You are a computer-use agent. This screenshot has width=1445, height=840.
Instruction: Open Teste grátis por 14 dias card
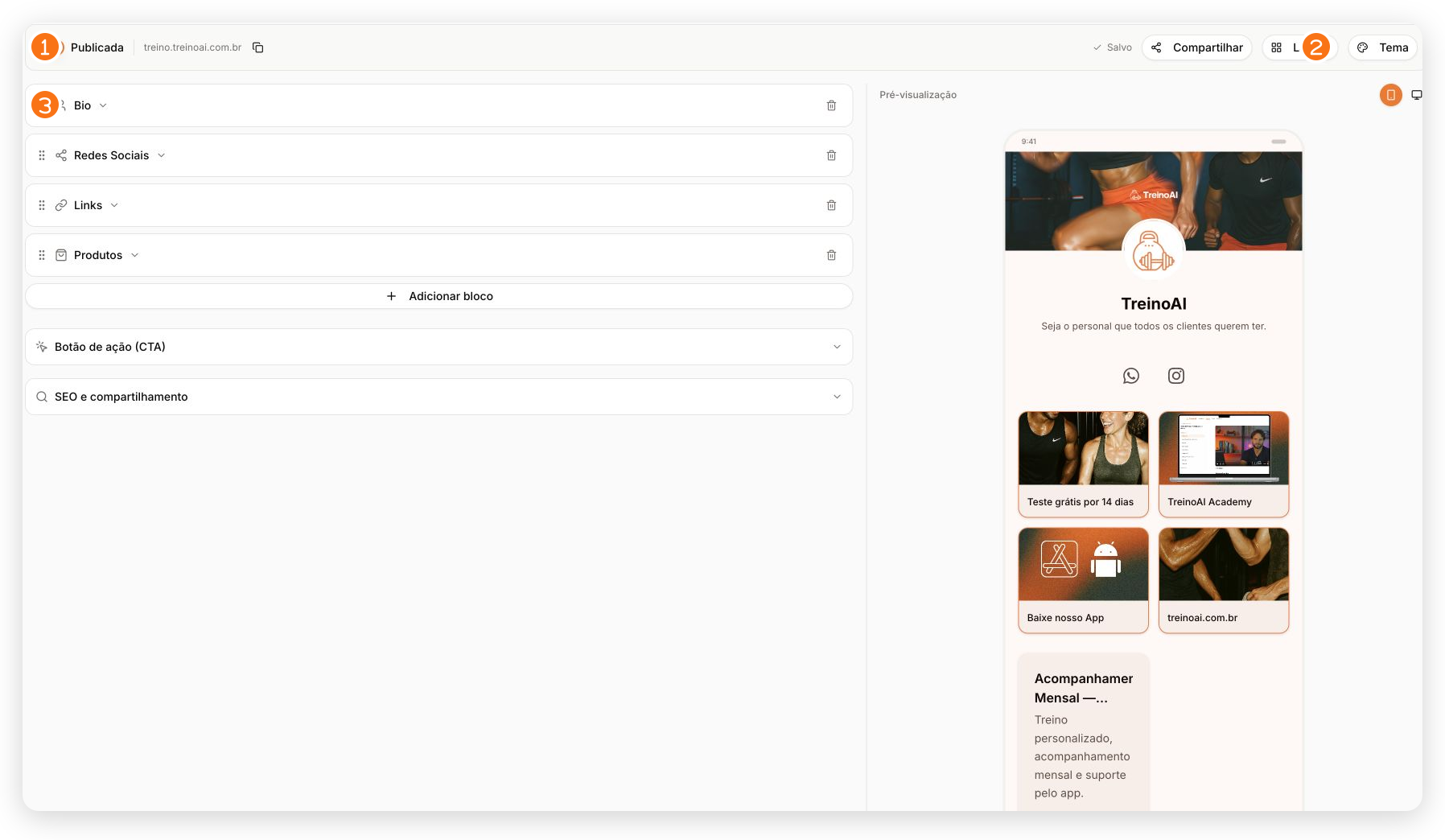coord(1083,464)
